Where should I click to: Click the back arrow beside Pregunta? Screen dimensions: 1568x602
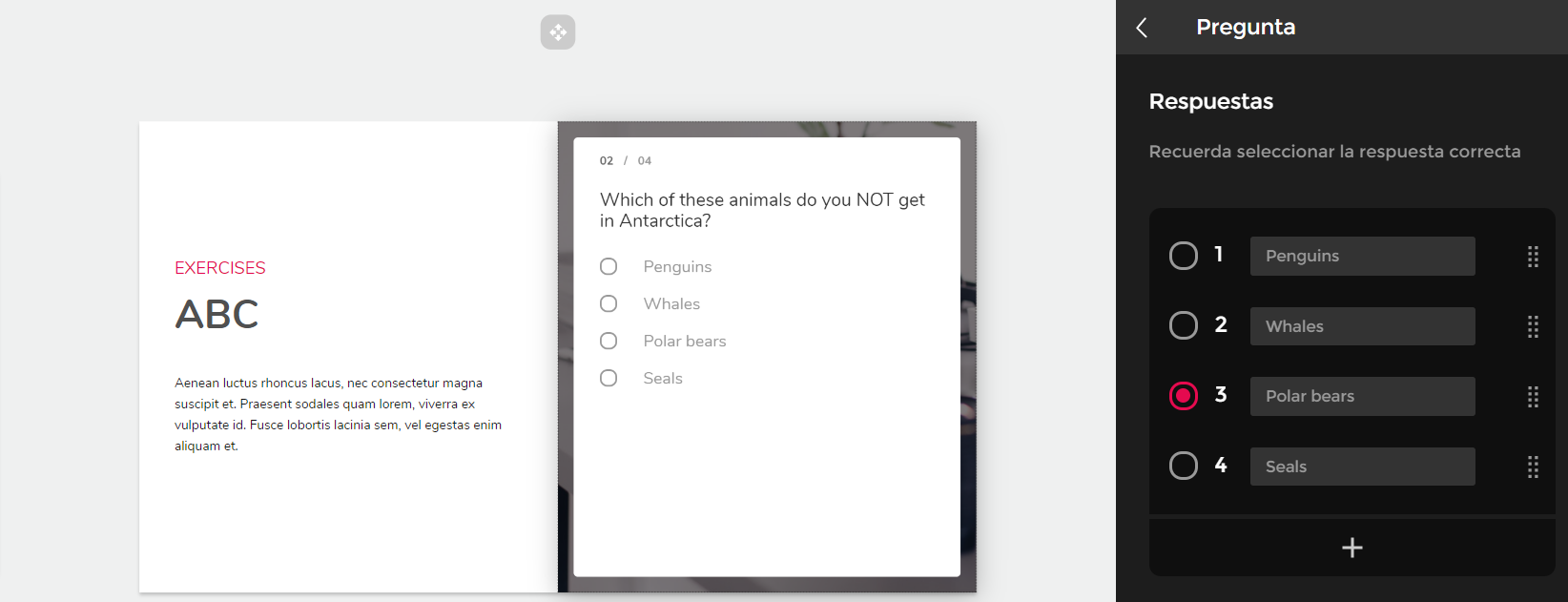1142,28
